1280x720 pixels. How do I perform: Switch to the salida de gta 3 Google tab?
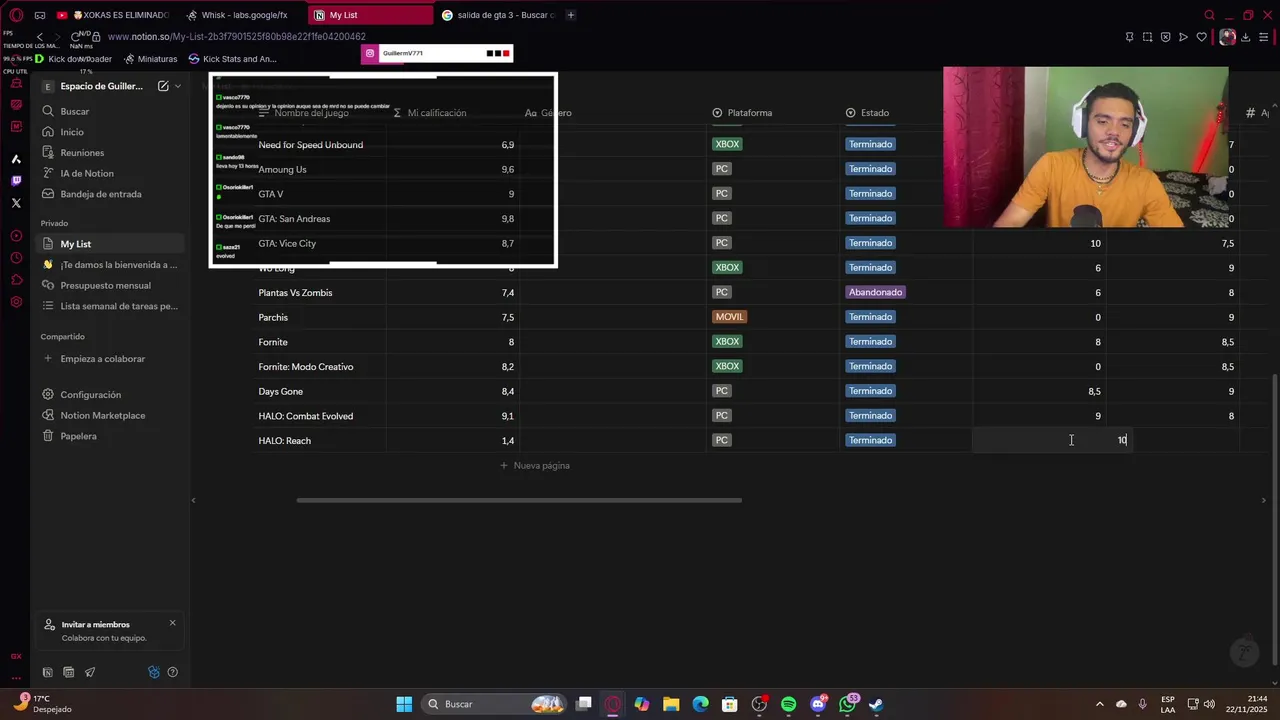click(496, 15)
